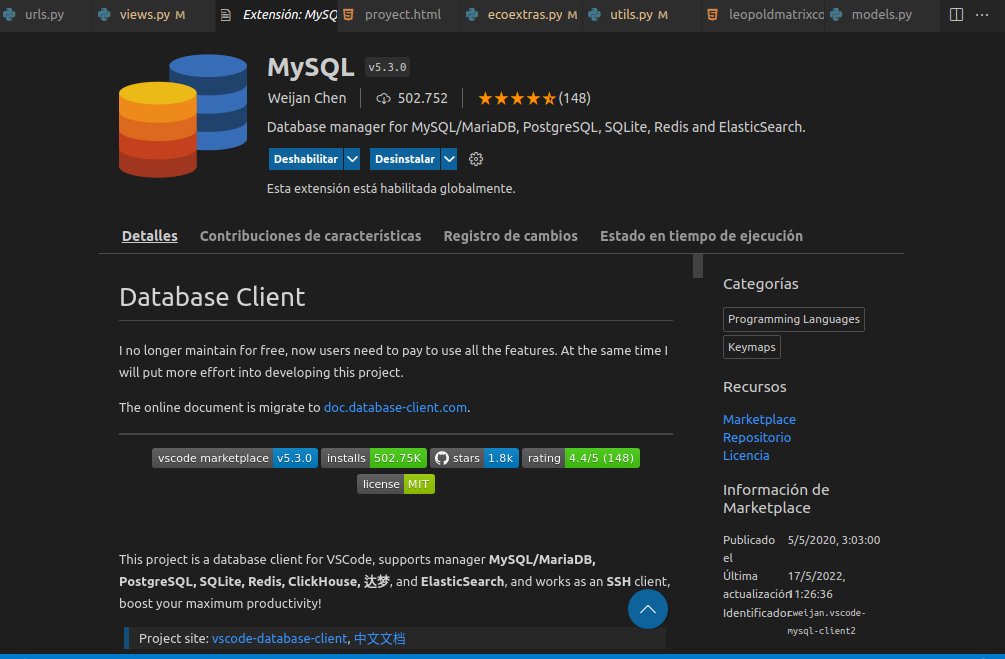Click the (148) ratings count
This screenshot has height=659, width=1005.
tap(574, 98)
